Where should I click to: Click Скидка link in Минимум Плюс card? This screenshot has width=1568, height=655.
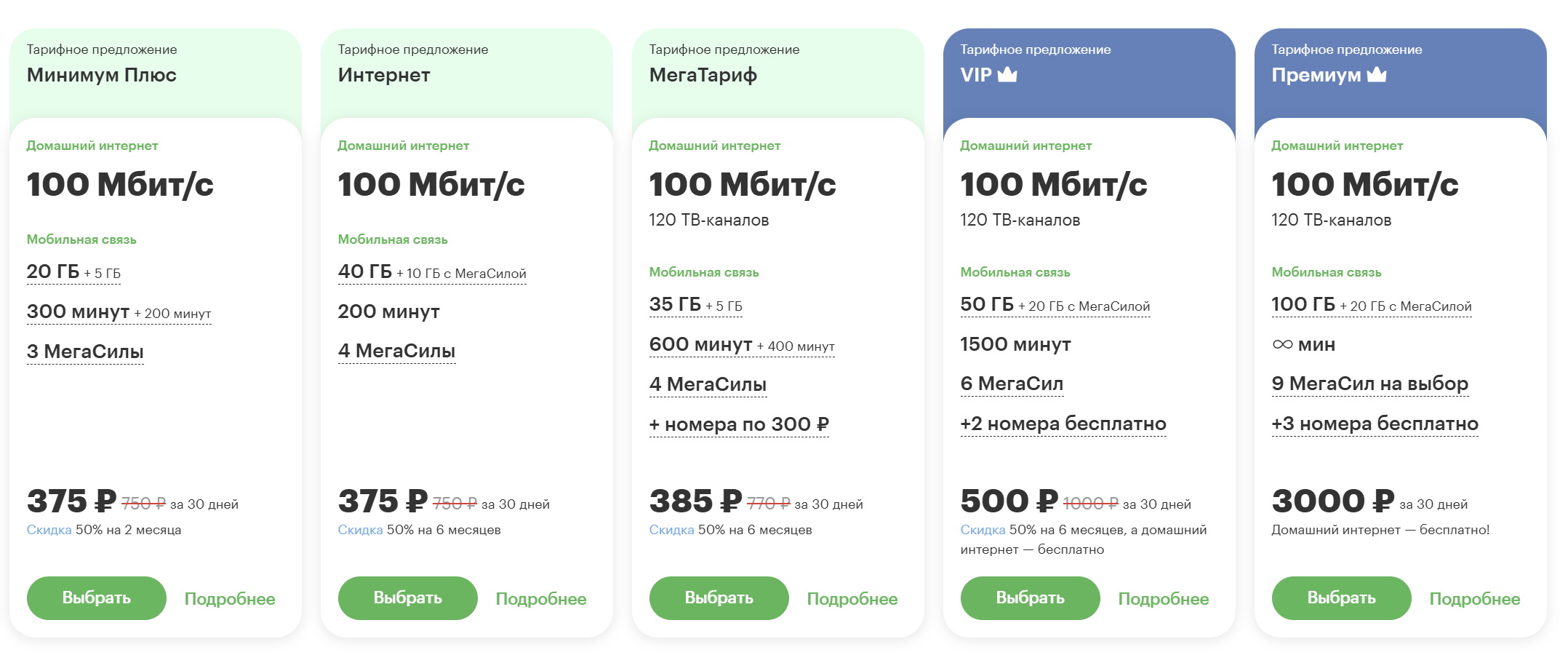coord(49,530)
